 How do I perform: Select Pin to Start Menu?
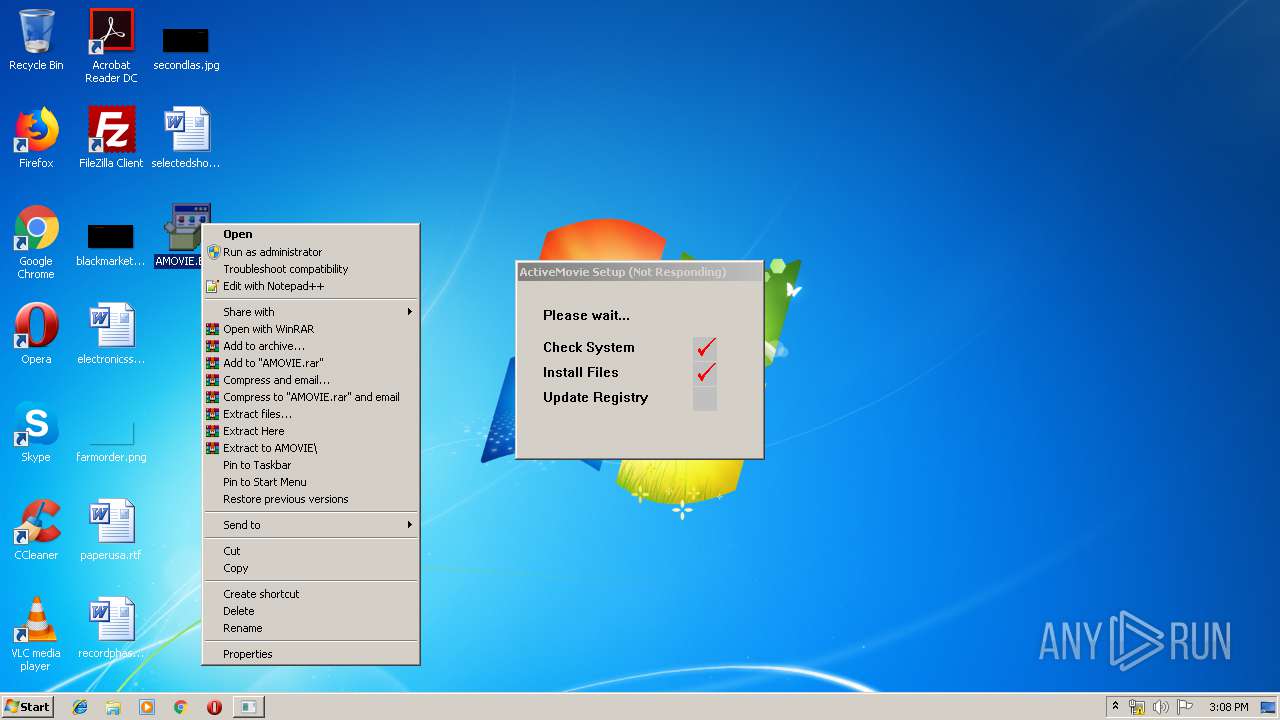coord(311,482)
